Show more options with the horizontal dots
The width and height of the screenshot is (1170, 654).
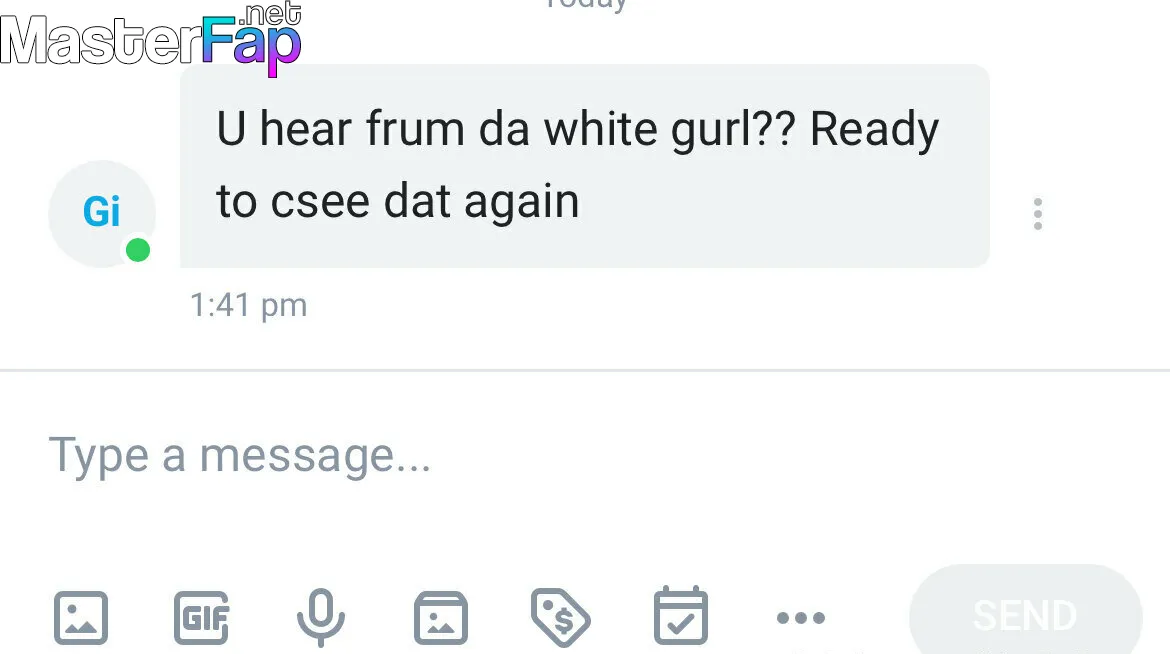click(x=801, y=617)
